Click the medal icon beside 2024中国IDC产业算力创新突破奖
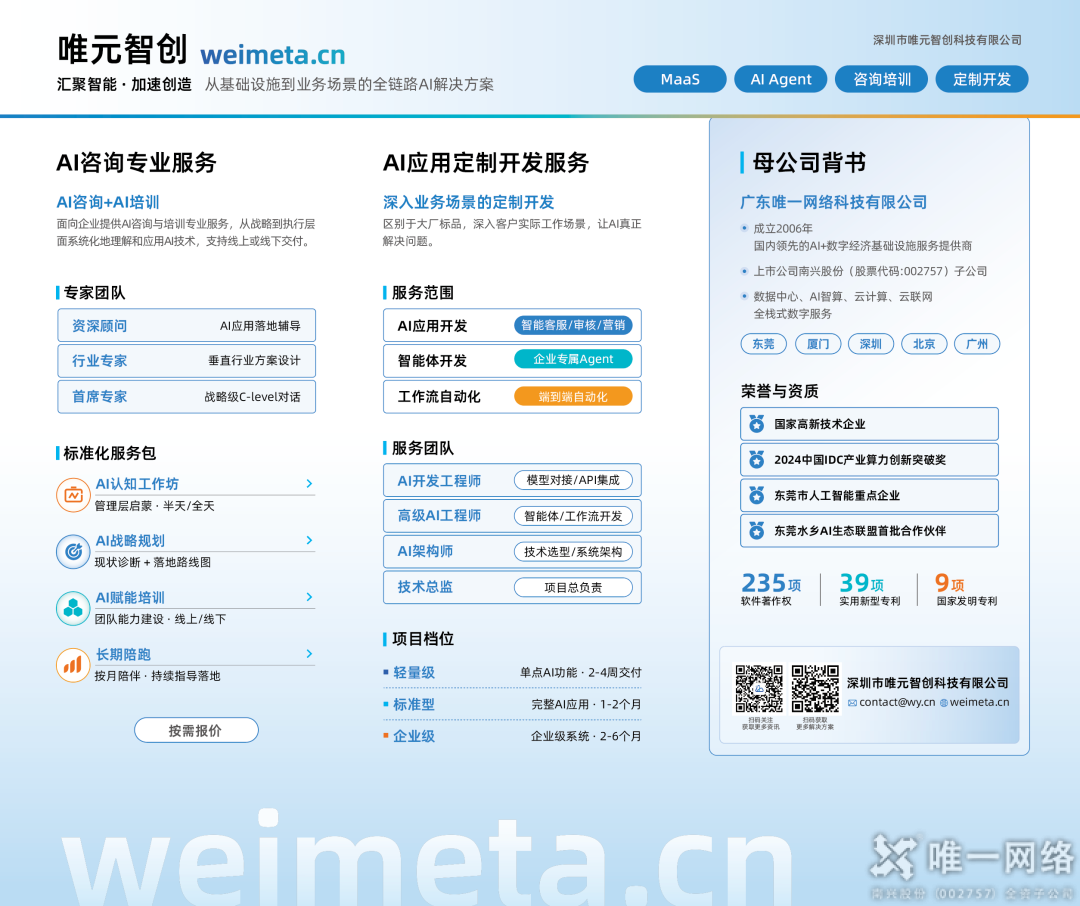Image resolution: width=1080 pixels, height=906 pixels. point(756,460)
